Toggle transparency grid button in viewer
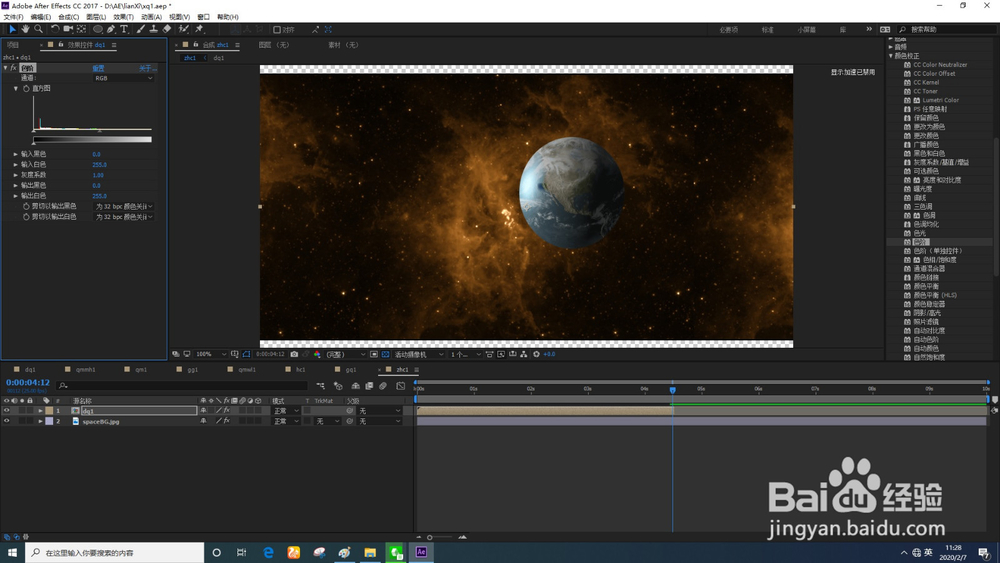Screen dimensions: 1000x563 pos(385,354)
